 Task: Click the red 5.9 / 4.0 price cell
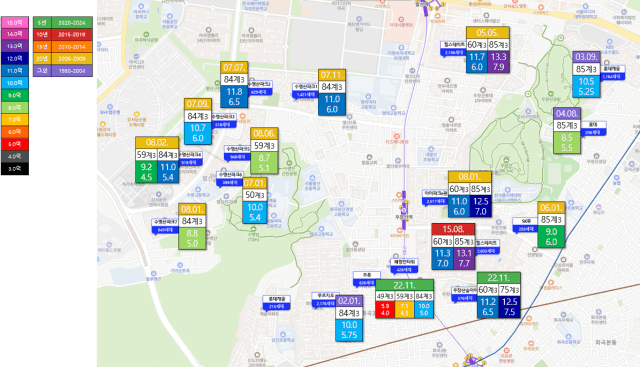tap(385, 310)
